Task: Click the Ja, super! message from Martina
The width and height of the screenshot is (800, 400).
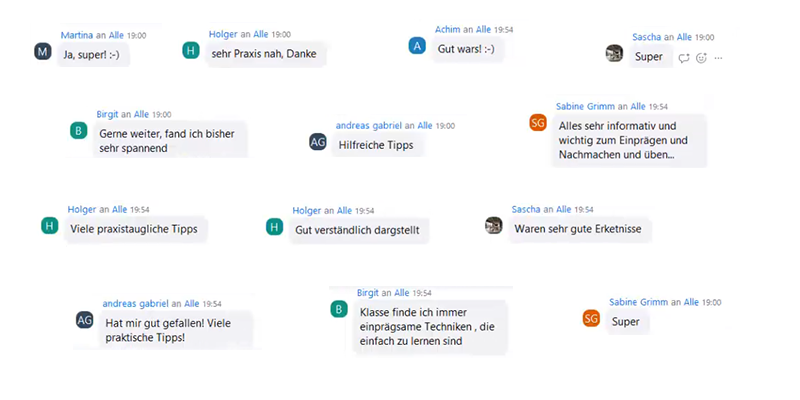Action: pyautogui.click(x=93, y=54)
